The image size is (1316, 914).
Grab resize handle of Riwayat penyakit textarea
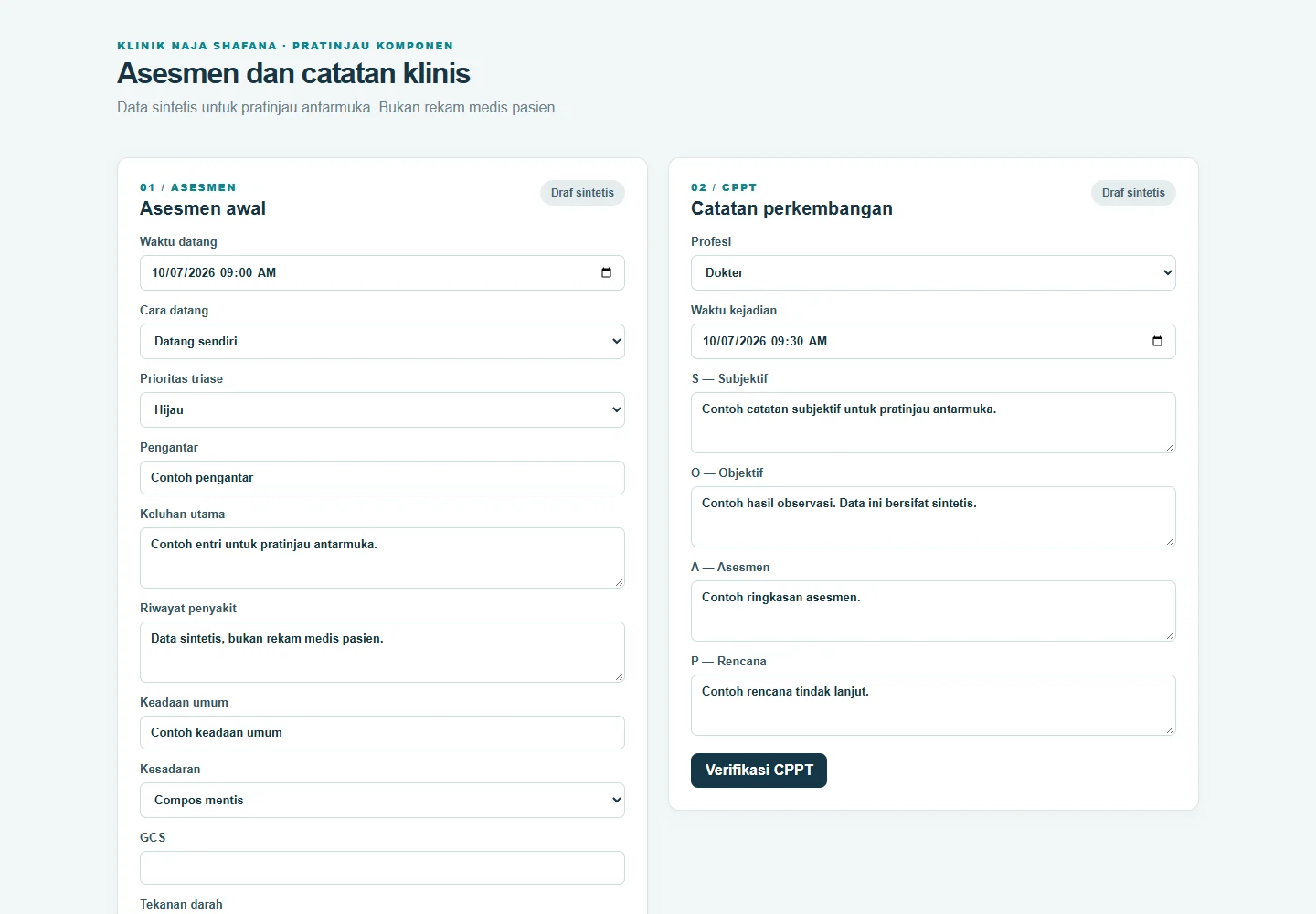click(619, 676)
